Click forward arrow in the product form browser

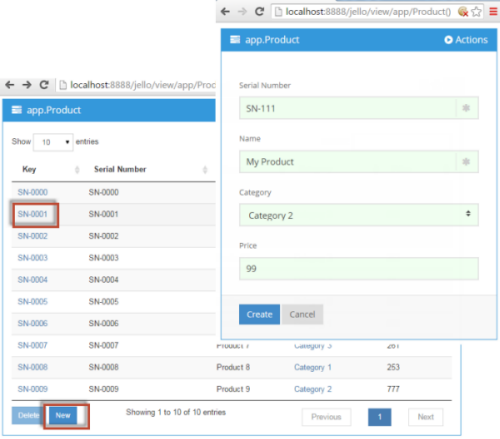pyautogui.click(x=242, y=12)
